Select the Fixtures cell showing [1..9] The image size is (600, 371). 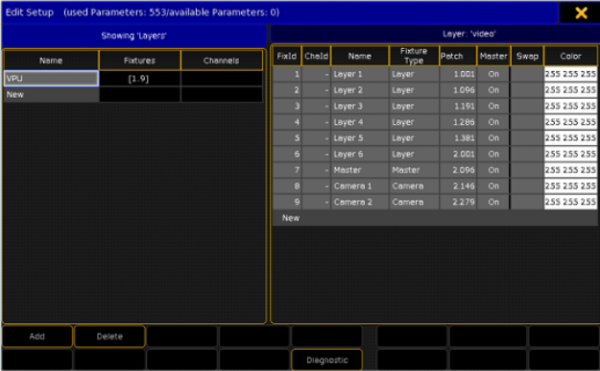[139, 78]
